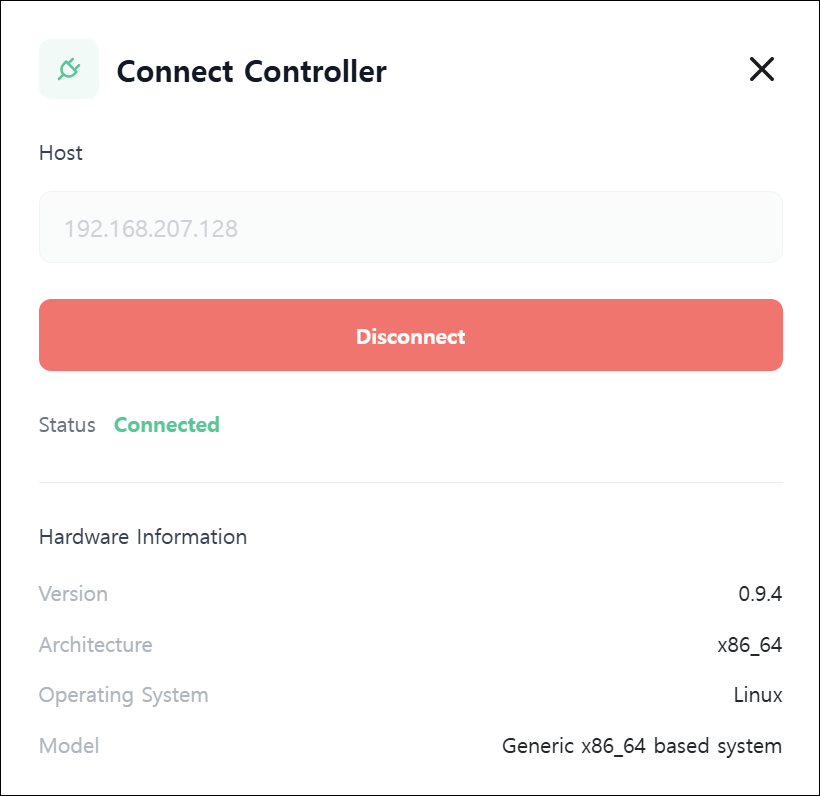Viewport: 820px width, 796px height.
Task: Click the Model label
Action: click(x=69, y=746)
